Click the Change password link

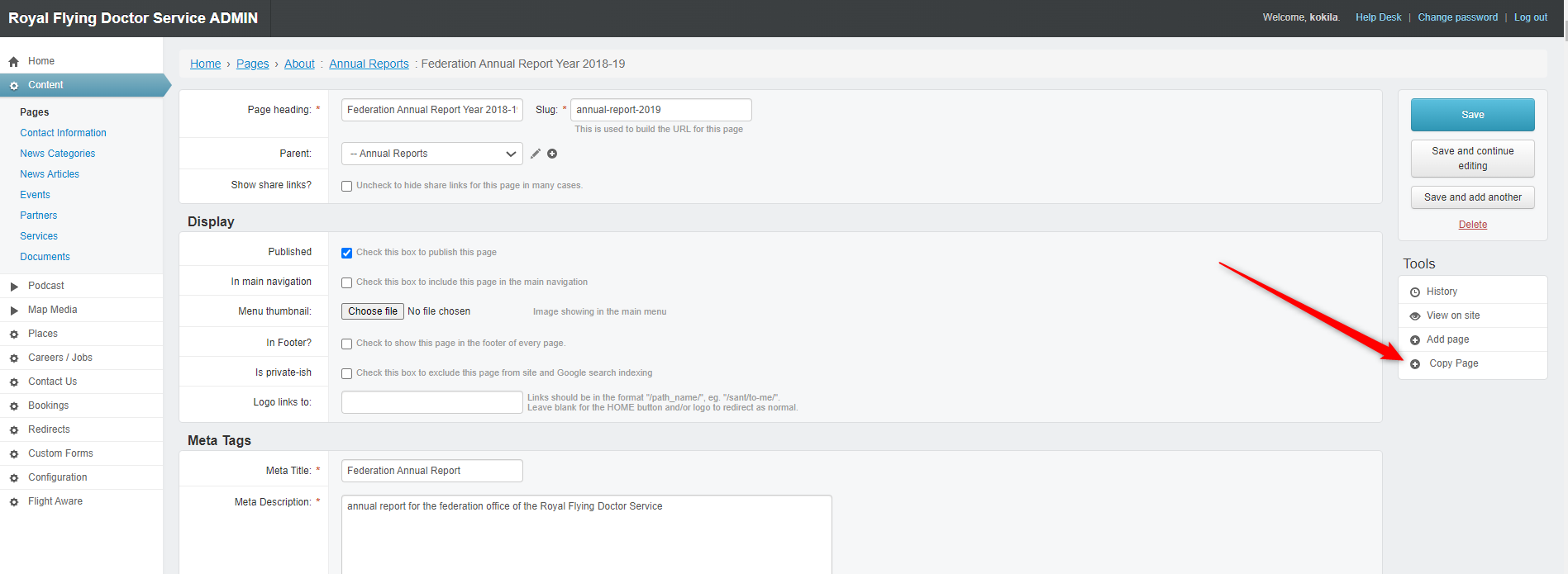click(1457, 17)
